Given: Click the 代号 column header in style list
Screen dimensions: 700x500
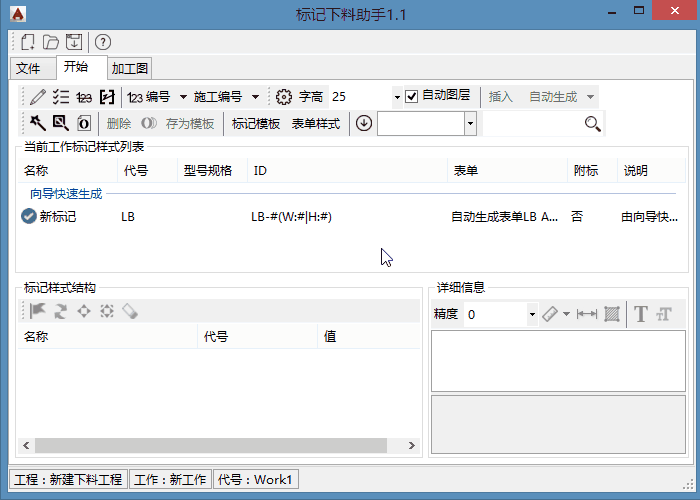Looking at the screenshot, I should 148,171.
